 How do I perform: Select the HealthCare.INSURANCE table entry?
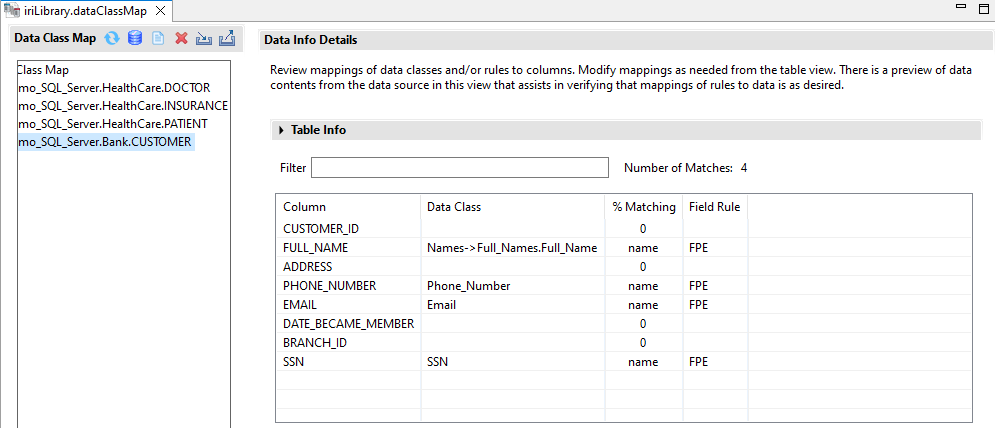tap(123, 106)
